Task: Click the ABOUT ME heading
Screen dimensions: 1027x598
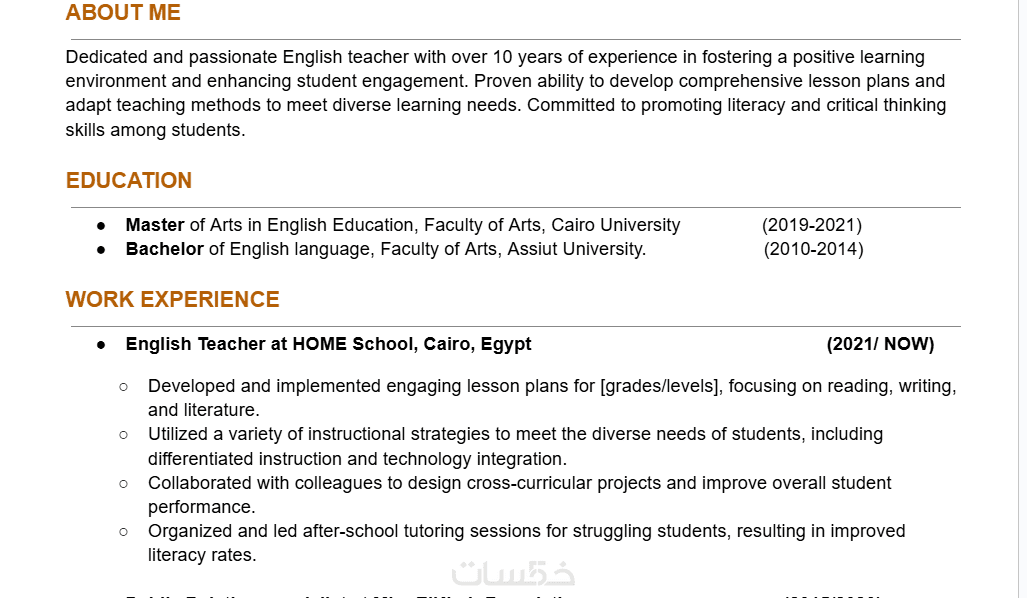Action: pyautogui.click(x=123, y=13)
